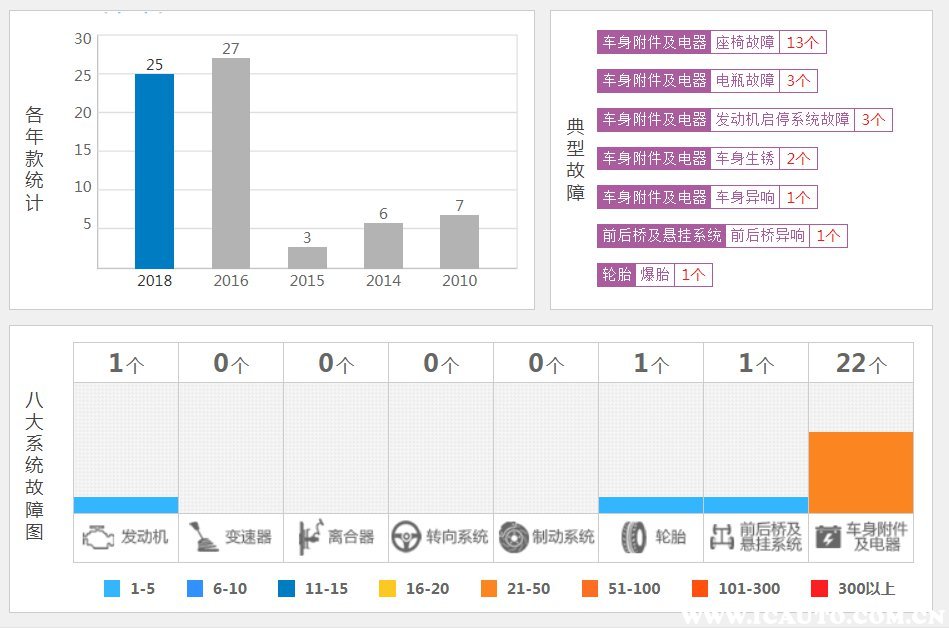
Task: Click the yellow 16-20 legend swatch
Action: (x=388, y=589)
